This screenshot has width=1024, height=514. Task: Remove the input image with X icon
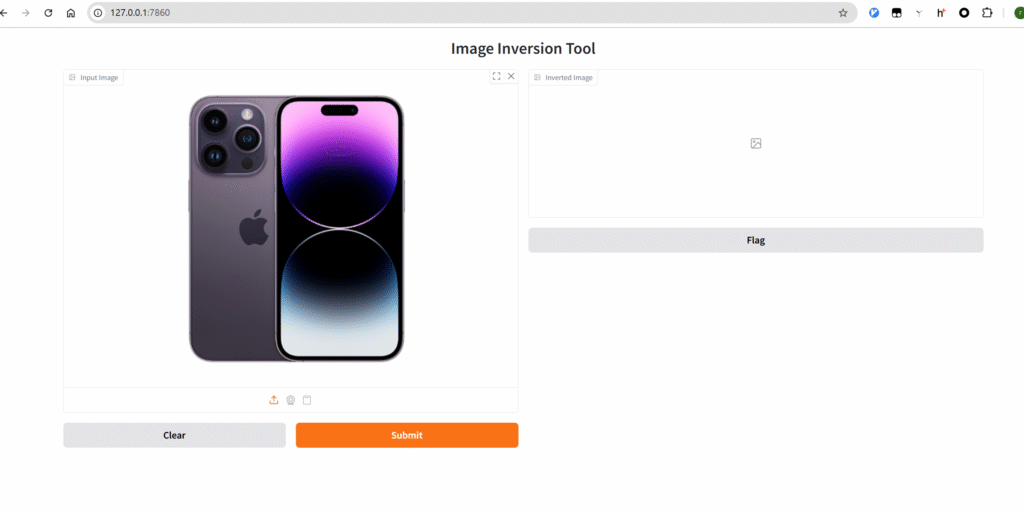(x=511, y=76)
